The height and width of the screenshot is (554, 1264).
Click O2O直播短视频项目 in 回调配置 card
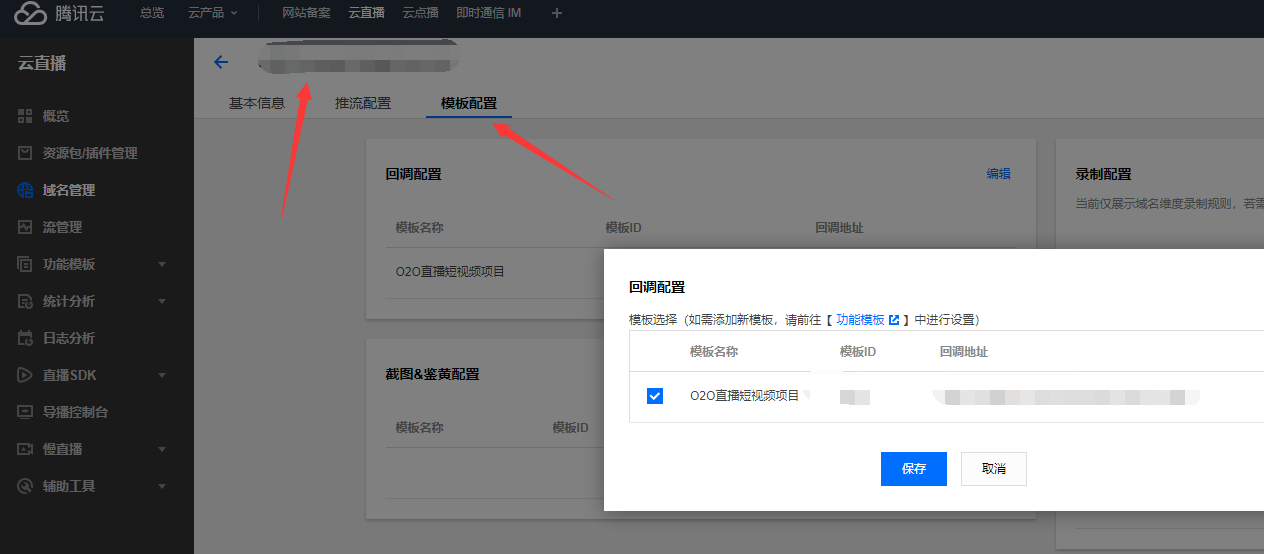coord(450,271)
